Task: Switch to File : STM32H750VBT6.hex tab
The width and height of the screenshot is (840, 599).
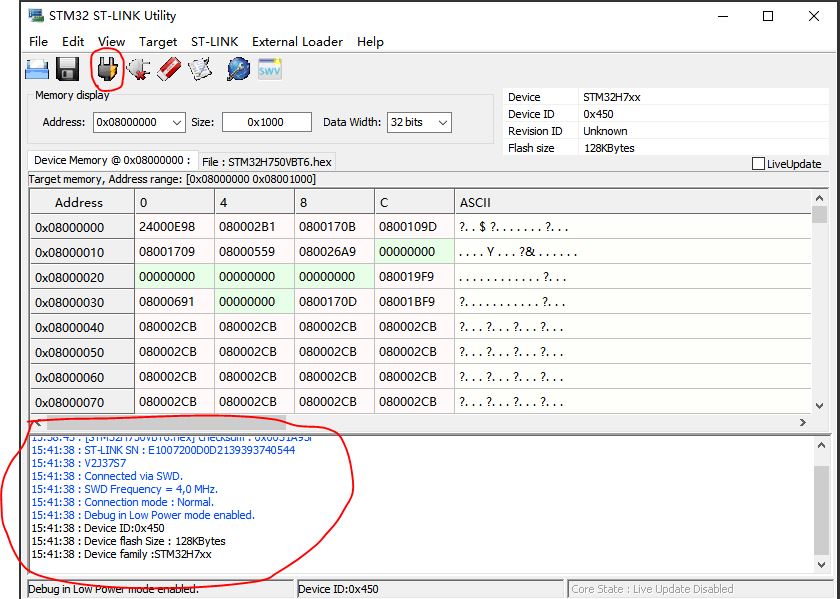Action: (x=267, y=162)
